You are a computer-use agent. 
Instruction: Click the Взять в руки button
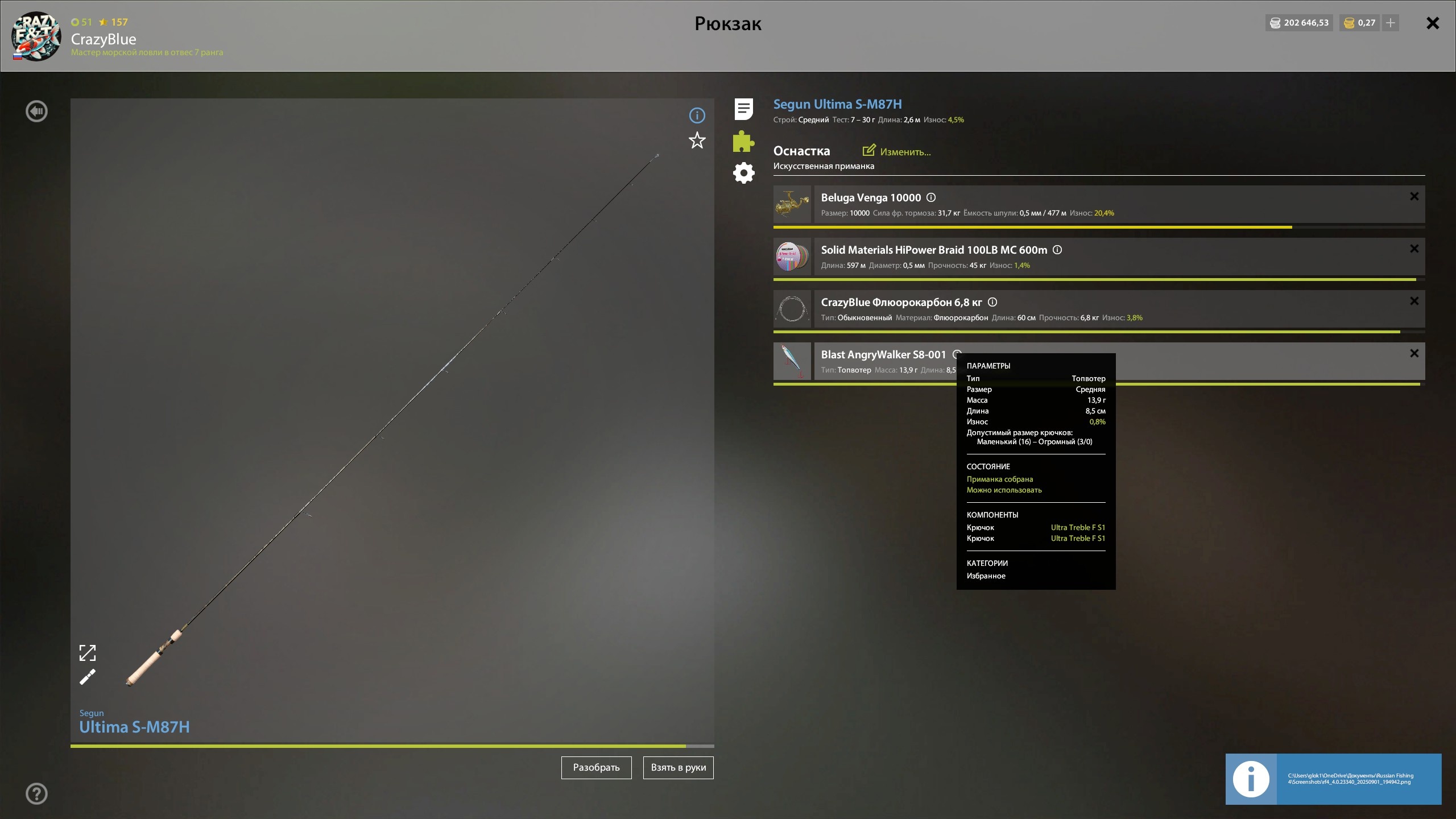[x=678, y=767]
